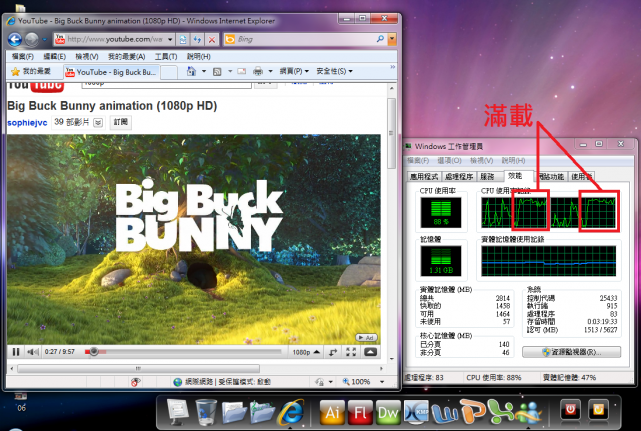Image resolution: width=641 pixels, height=431 pixels.
Task: Launch Adobe Flash from the dock
Action: pos(360,413)
